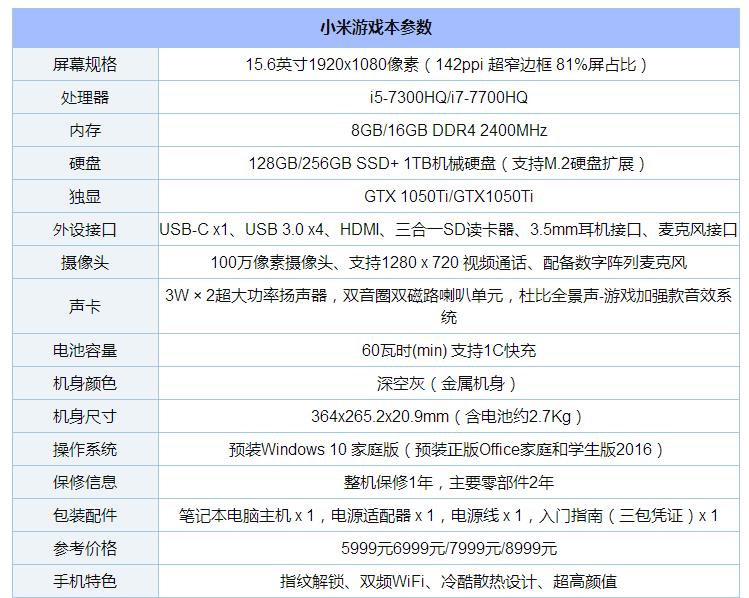Click the 100万像素摄像头 description cell
Image resolution: width=749 pixels, height=598 pixels.
coord(449,262)
